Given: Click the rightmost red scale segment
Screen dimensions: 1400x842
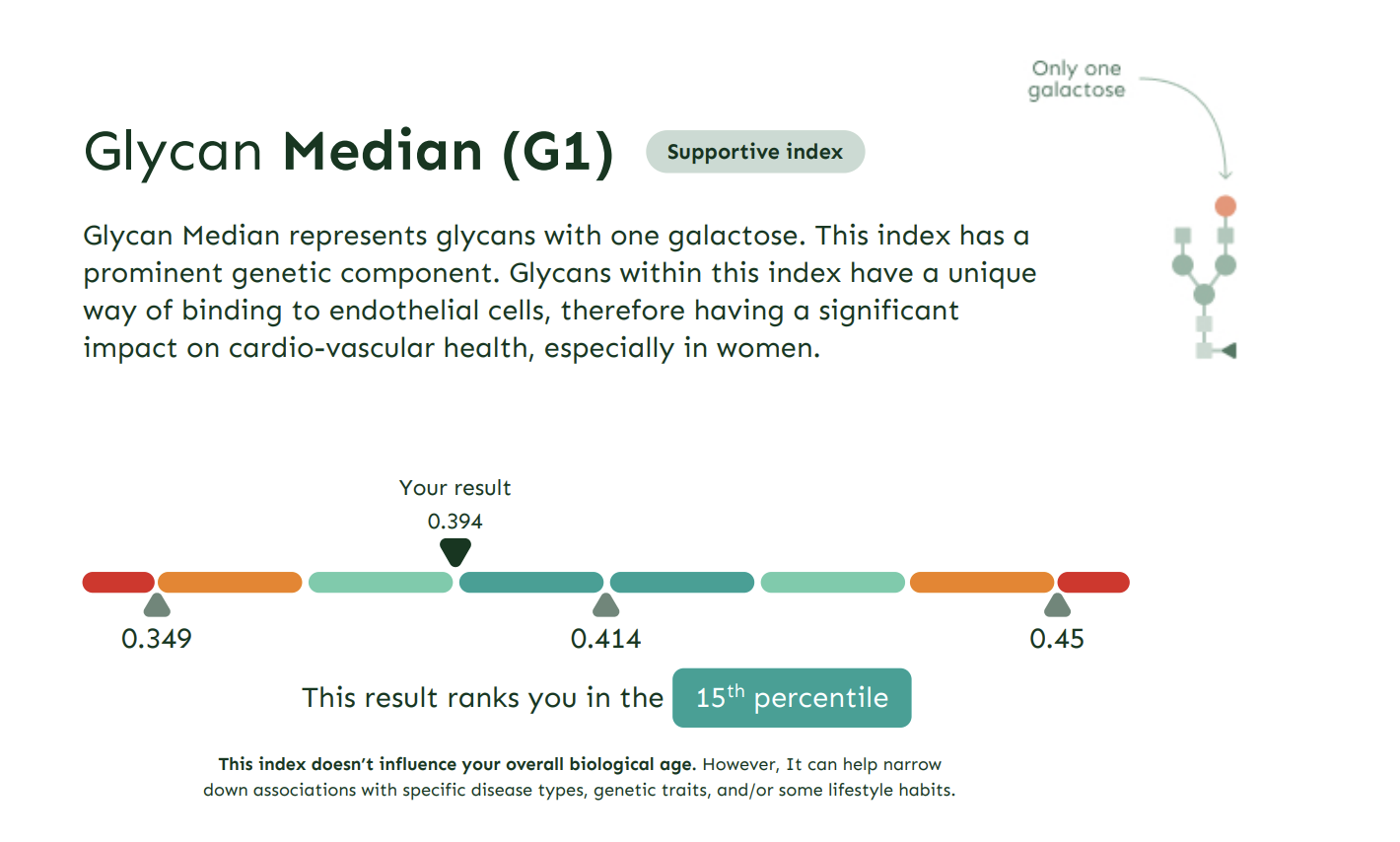Looking at the screenshot, I should tap(1093, 583).
